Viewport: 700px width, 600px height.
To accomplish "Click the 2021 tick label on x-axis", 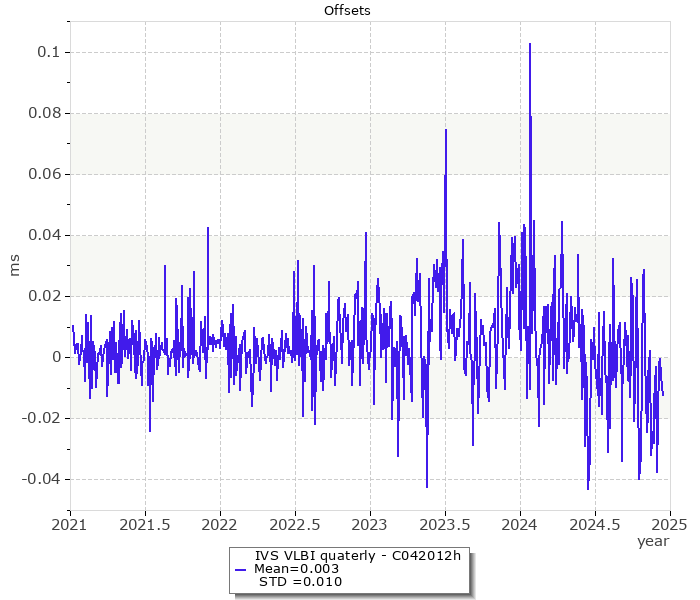I will tap(69, 524).
